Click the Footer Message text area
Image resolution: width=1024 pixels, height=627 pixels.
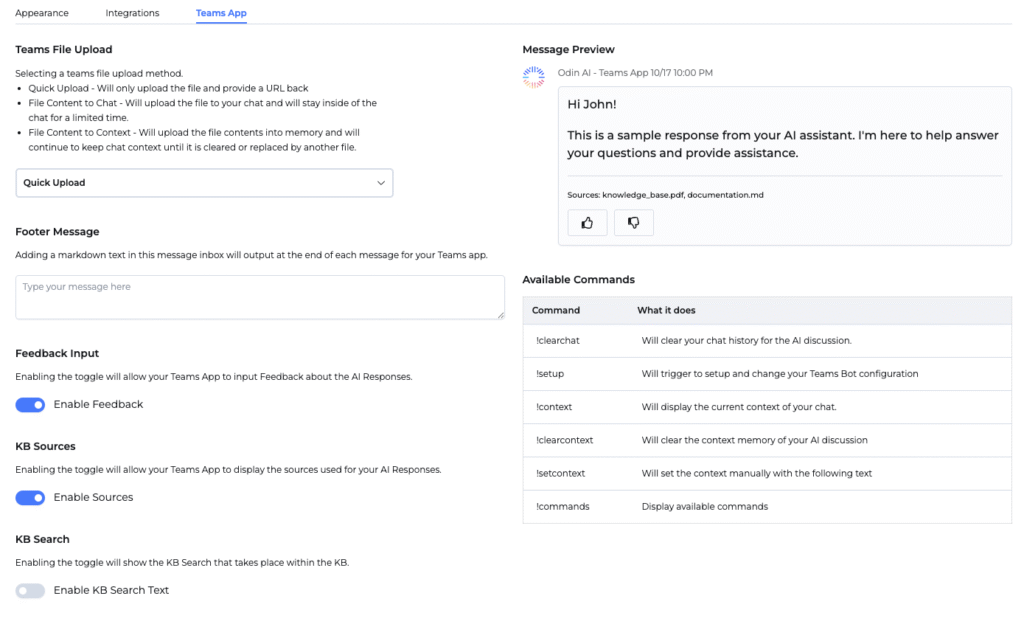260,297
